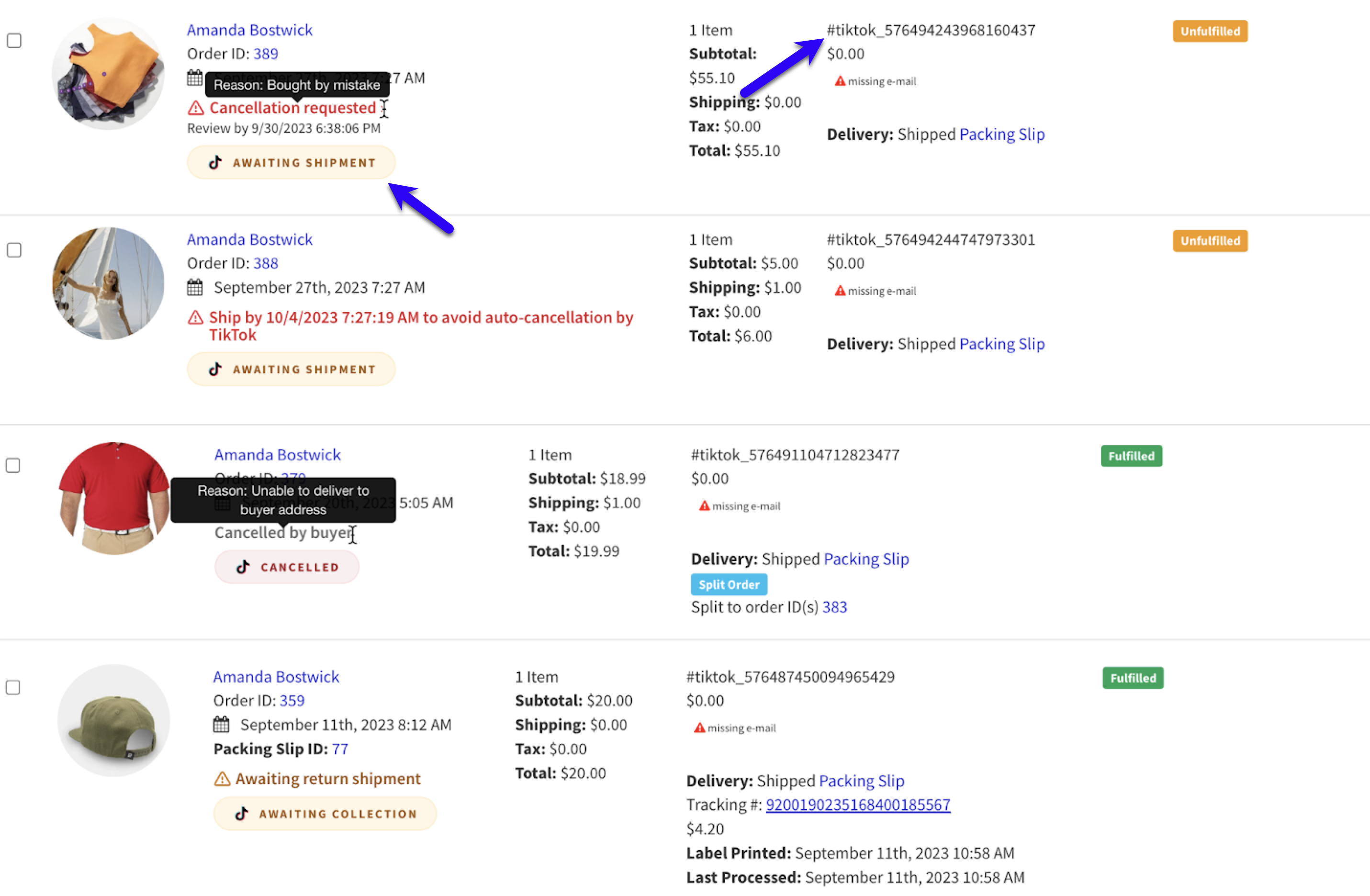Check the box for order 359
The width and height of the screenshot is (1370, 896).
(12, 687)
